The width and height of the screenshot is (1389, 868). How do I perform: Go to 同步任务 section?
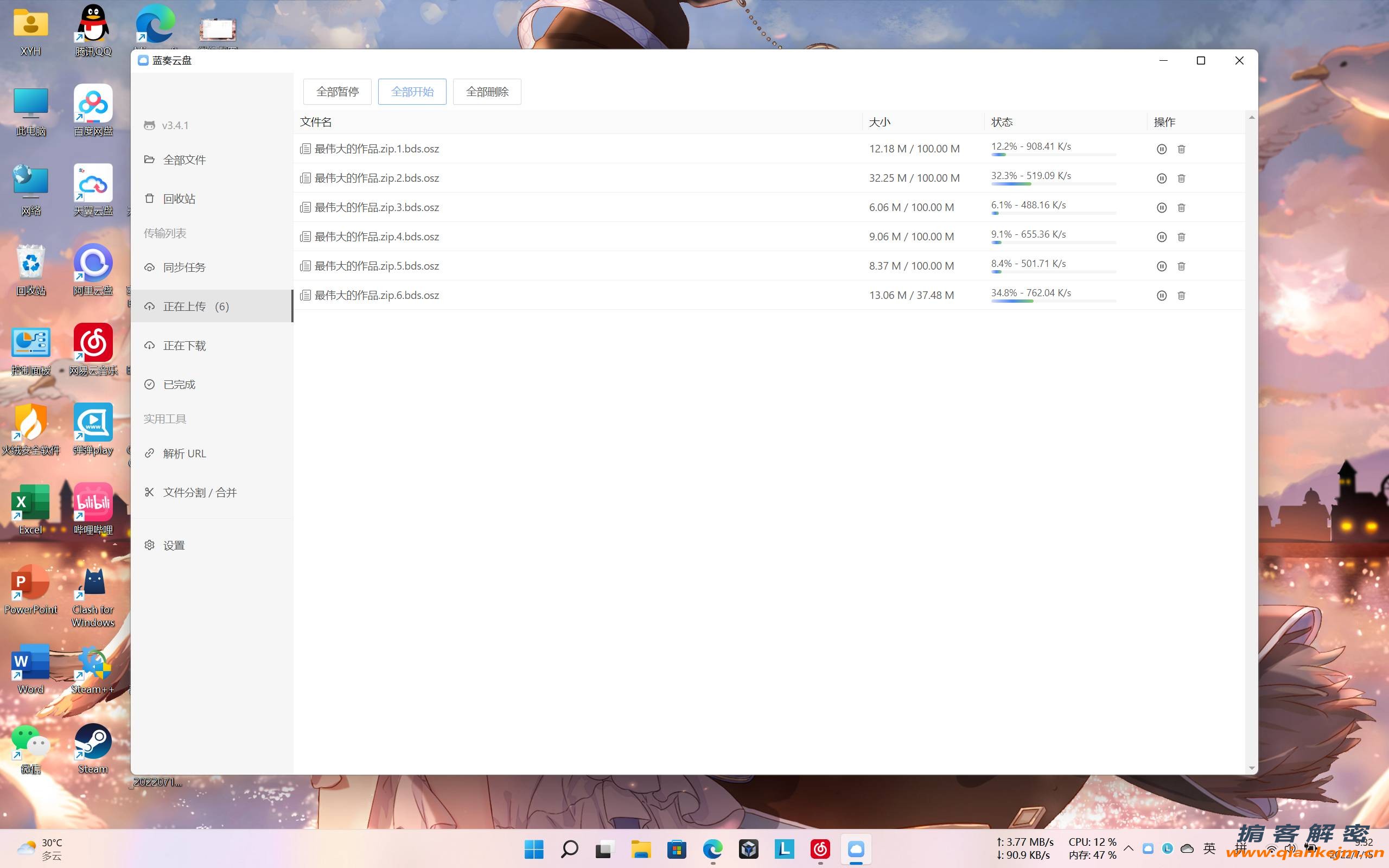coord(211,267)
